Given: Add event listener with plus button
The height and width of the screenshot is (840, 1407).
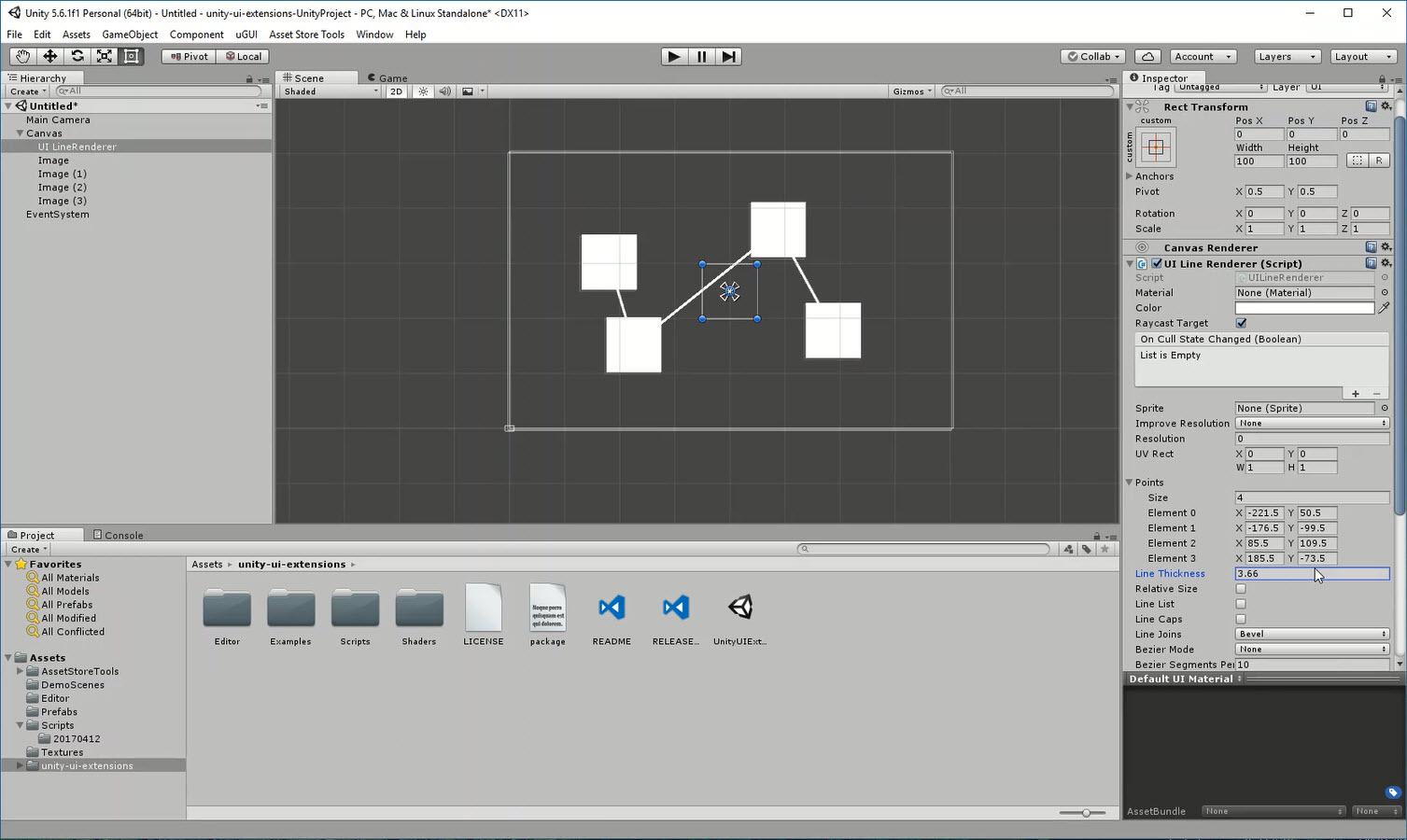Looking at the screenshot, I should click(1355, 394).
